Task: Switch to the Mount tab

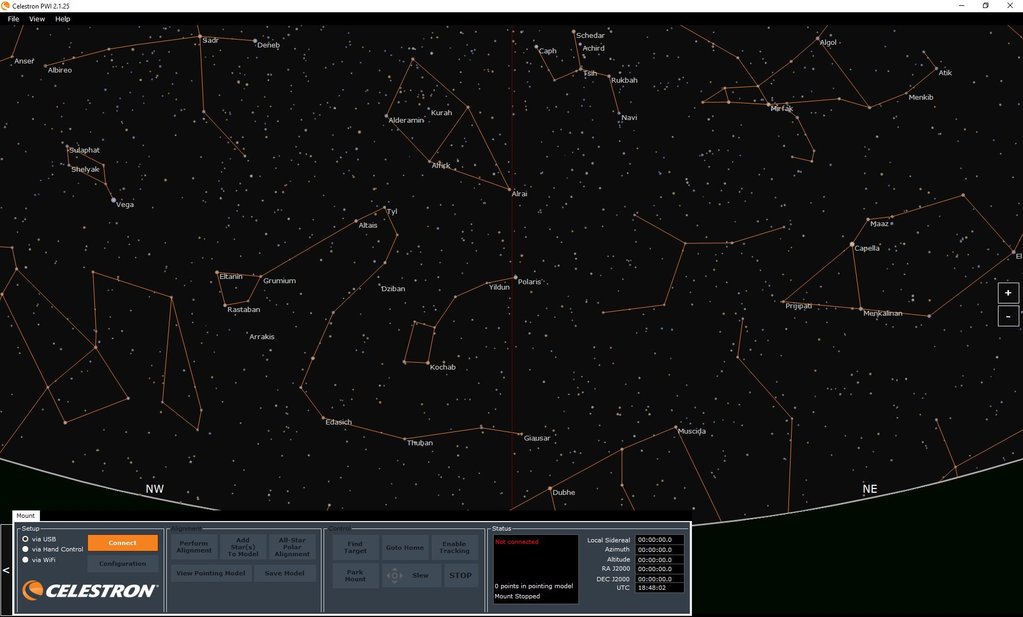Action: coord(25,516)
